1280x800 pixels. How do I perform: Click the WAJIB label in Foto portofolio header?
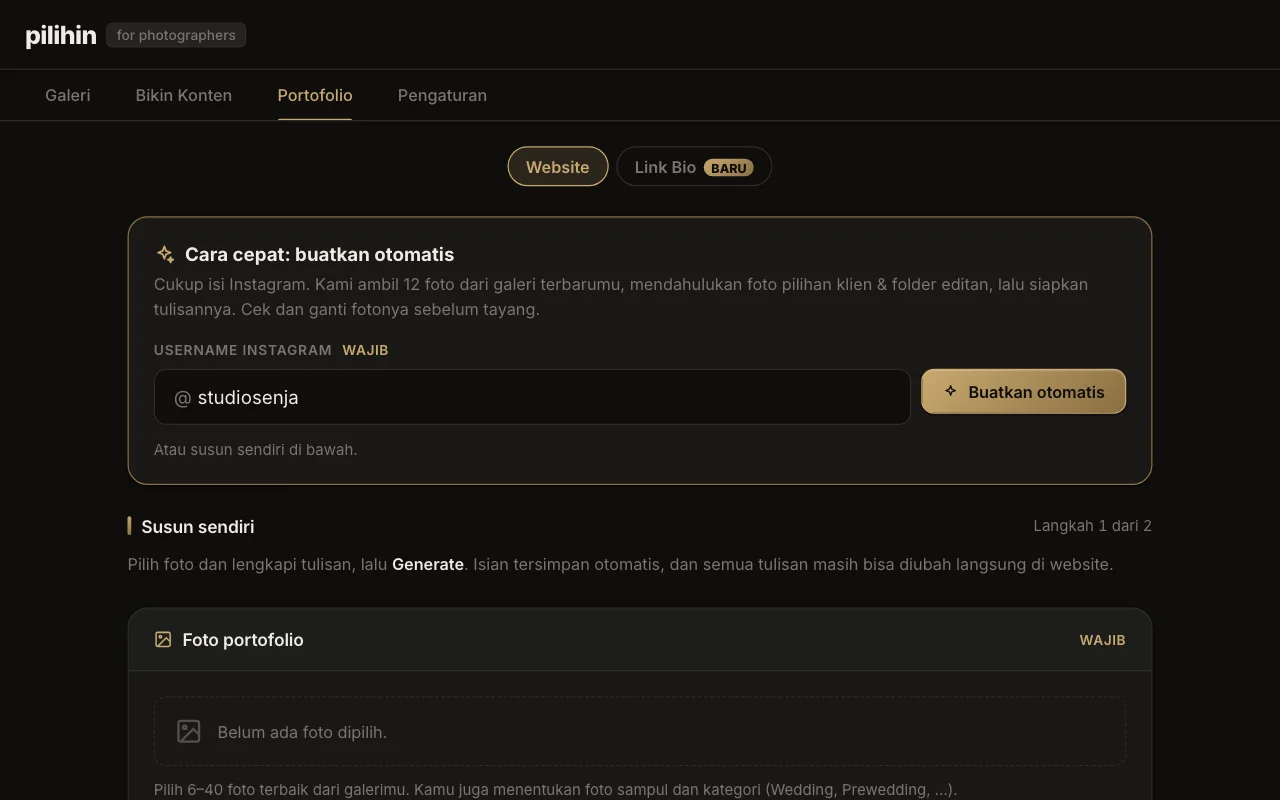tap(1102, 640)
